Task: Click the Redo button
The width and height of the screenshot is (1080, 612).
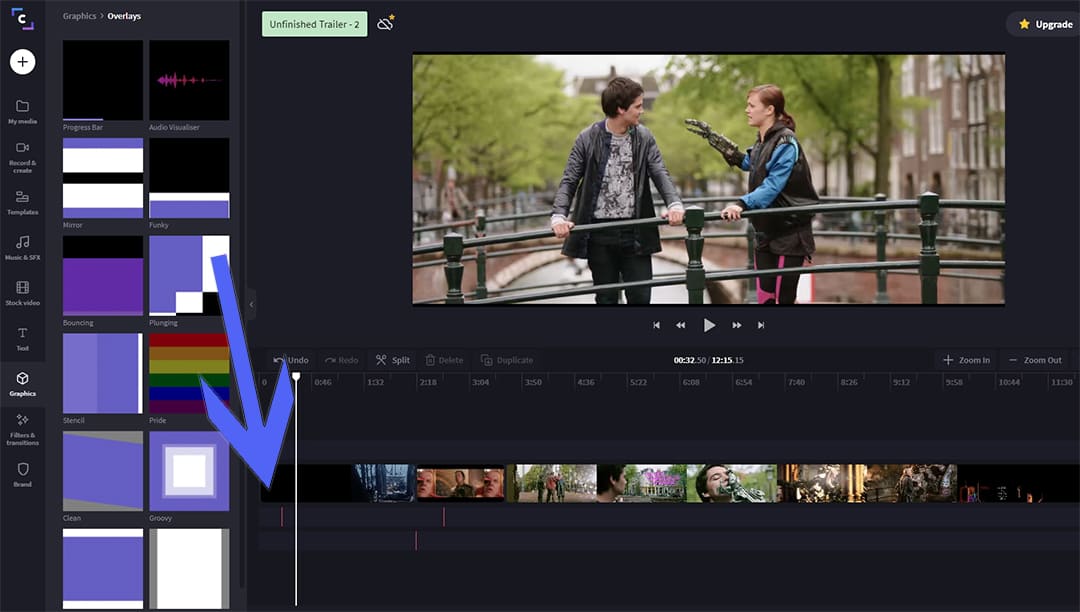Action: (342, 360)
